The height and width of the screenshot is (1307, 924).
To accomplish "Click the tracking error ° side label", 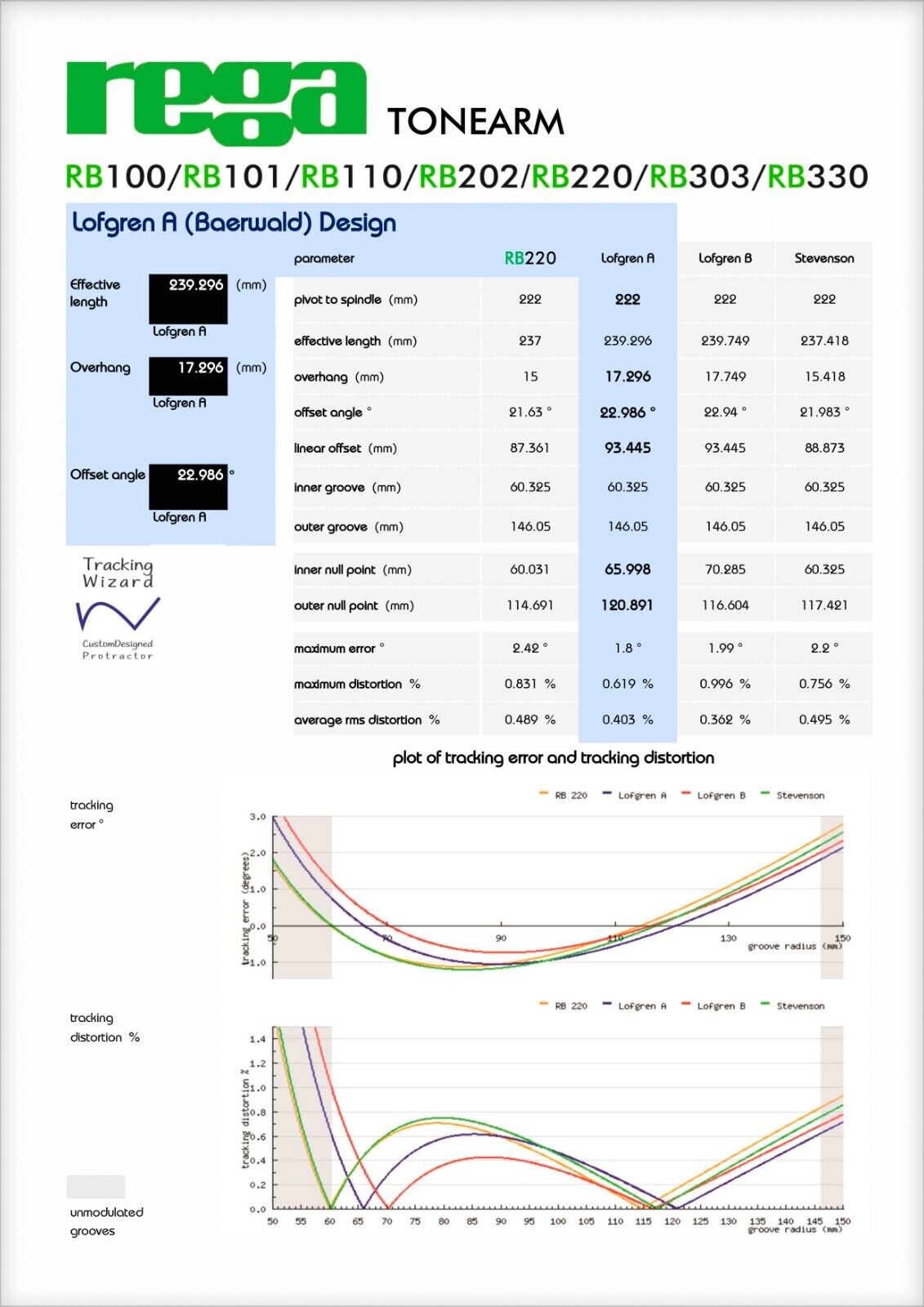I will [x=92, y=814].
